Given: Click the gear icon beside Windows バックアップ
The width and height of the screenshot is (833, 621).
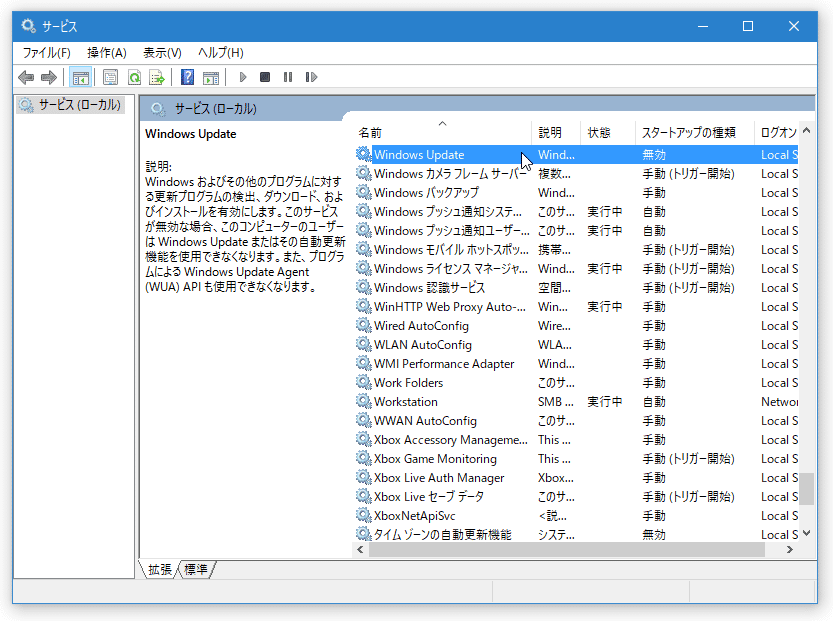Looking at the screenshot, I should tap(364, 192).
